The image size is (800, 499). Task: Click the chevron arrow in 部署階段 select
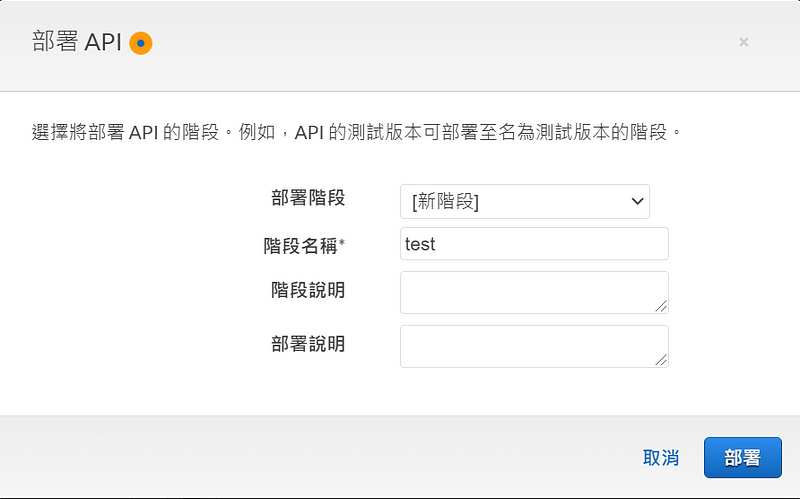pyautogui.click(x=637, y=202)
